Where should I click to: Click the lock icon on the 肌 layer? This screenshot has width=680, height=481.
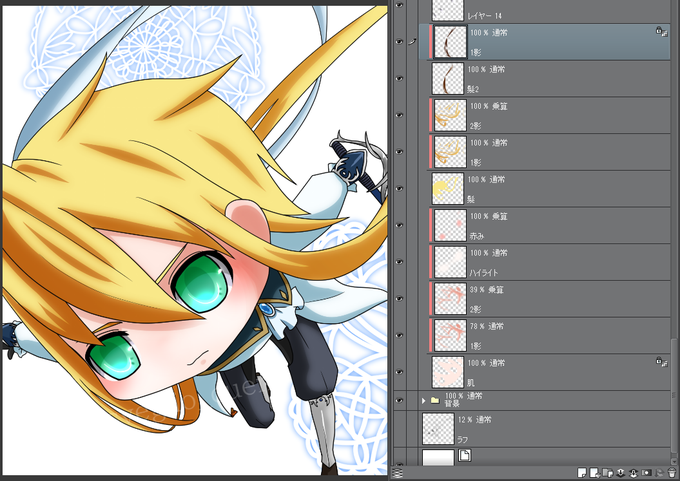[661, 361]
